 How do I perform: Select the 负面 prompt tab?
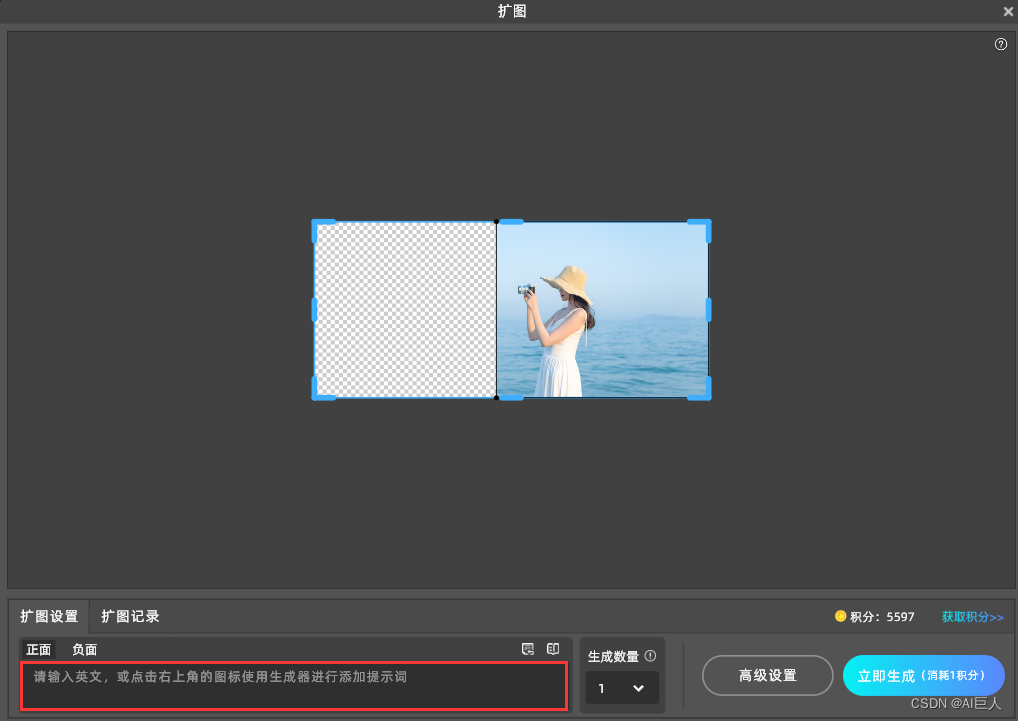tap(84, 650)
